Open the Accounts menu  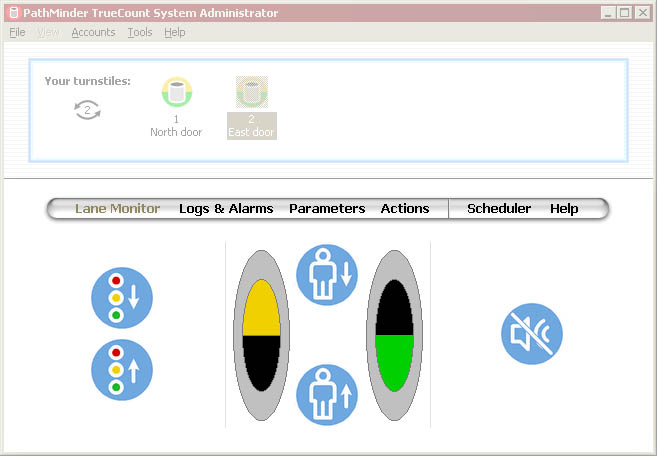(x=93, y=32)
